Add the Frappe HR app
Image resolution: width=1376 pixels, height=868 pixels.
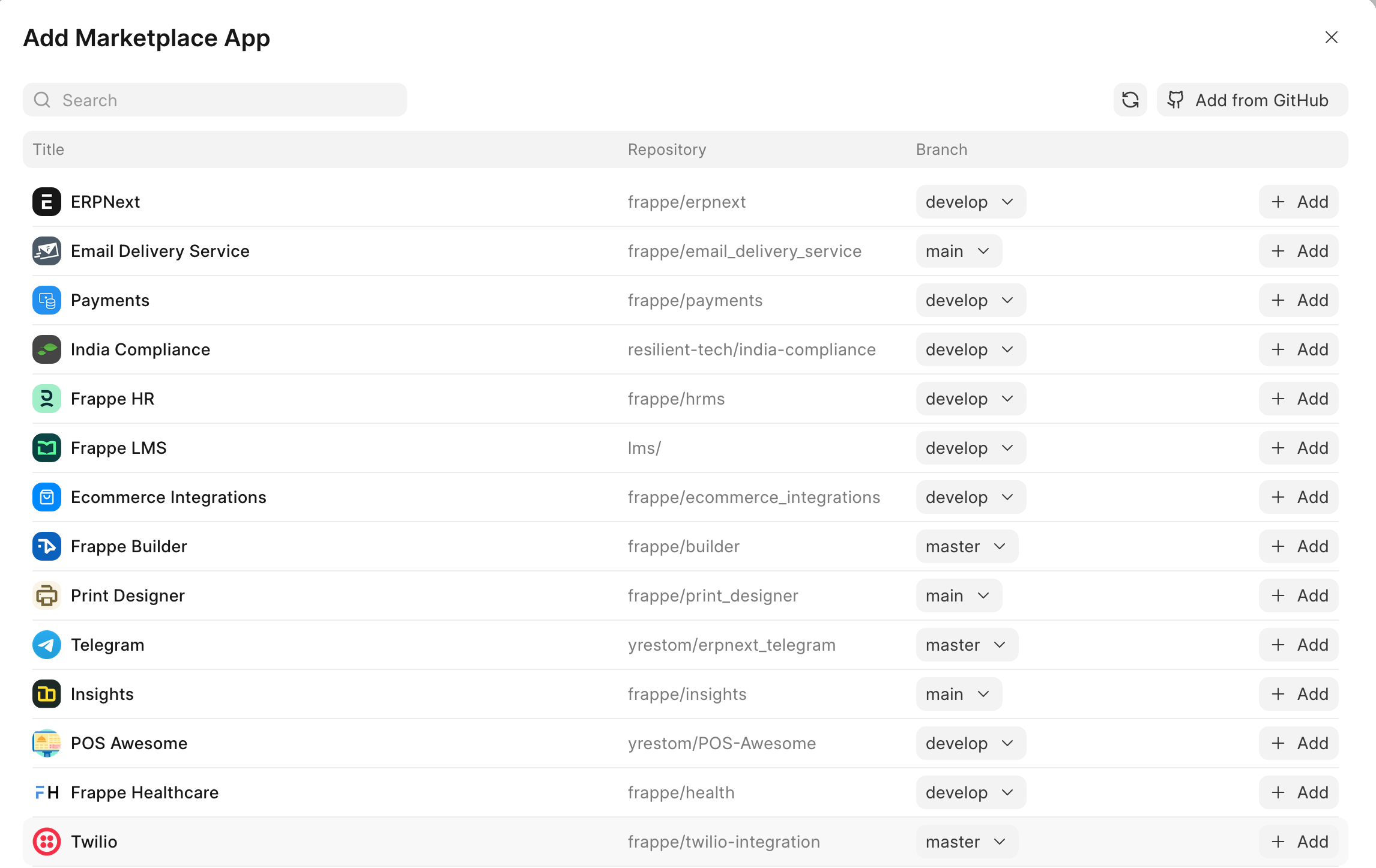[1298, 399]
